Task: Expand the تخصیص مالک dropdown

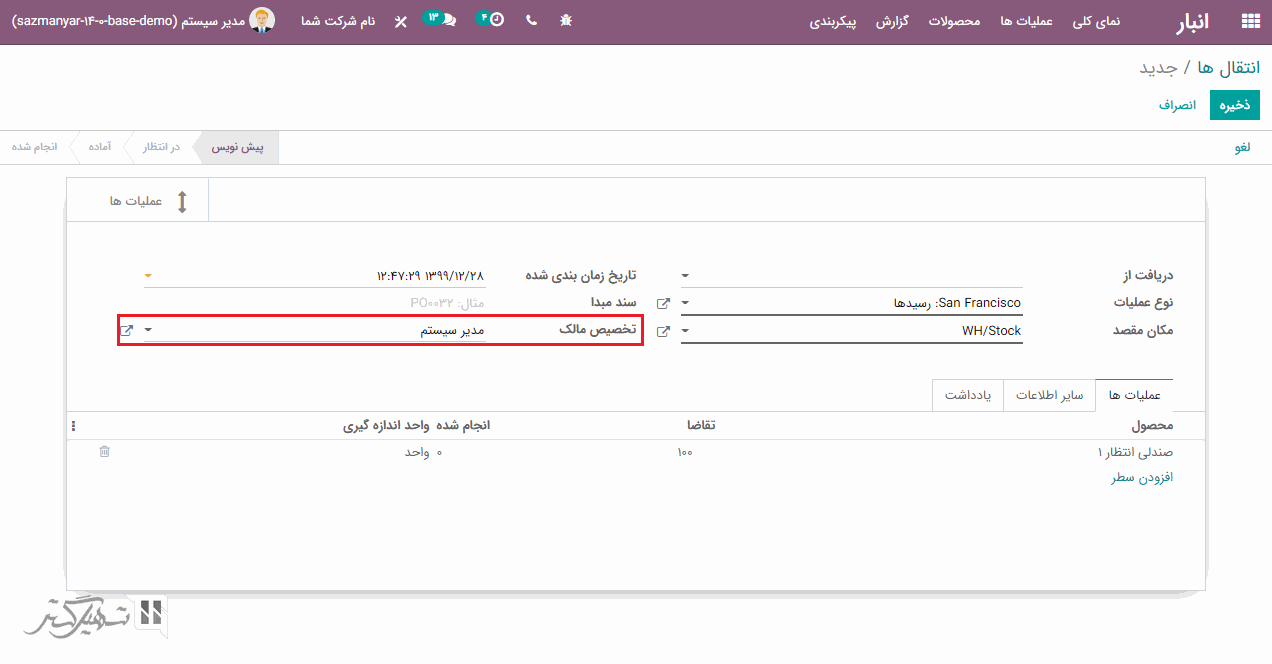Action: (148, 330)
